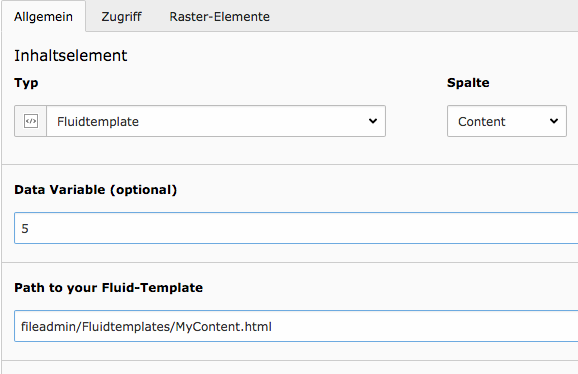Click the bold Typ label
Image resolution: width=578 pixels, height=374 pixels.
click(x=26, y=83)
